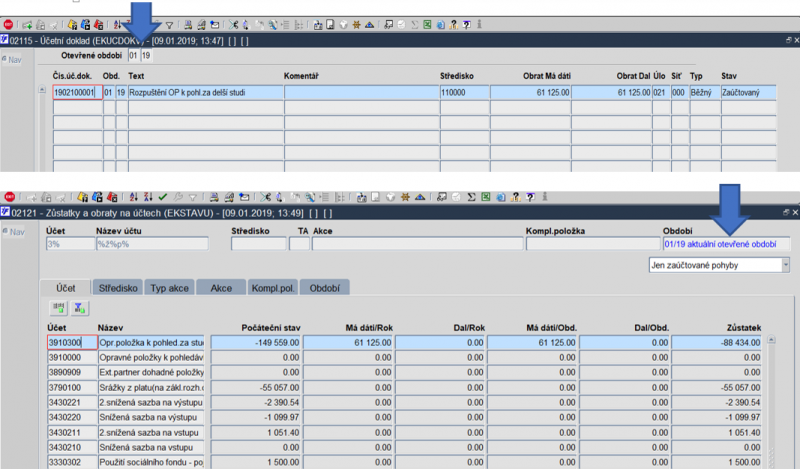Click the Účet filter field containing 3%
This screenshot has width=800, height=469.
point(70,244)
